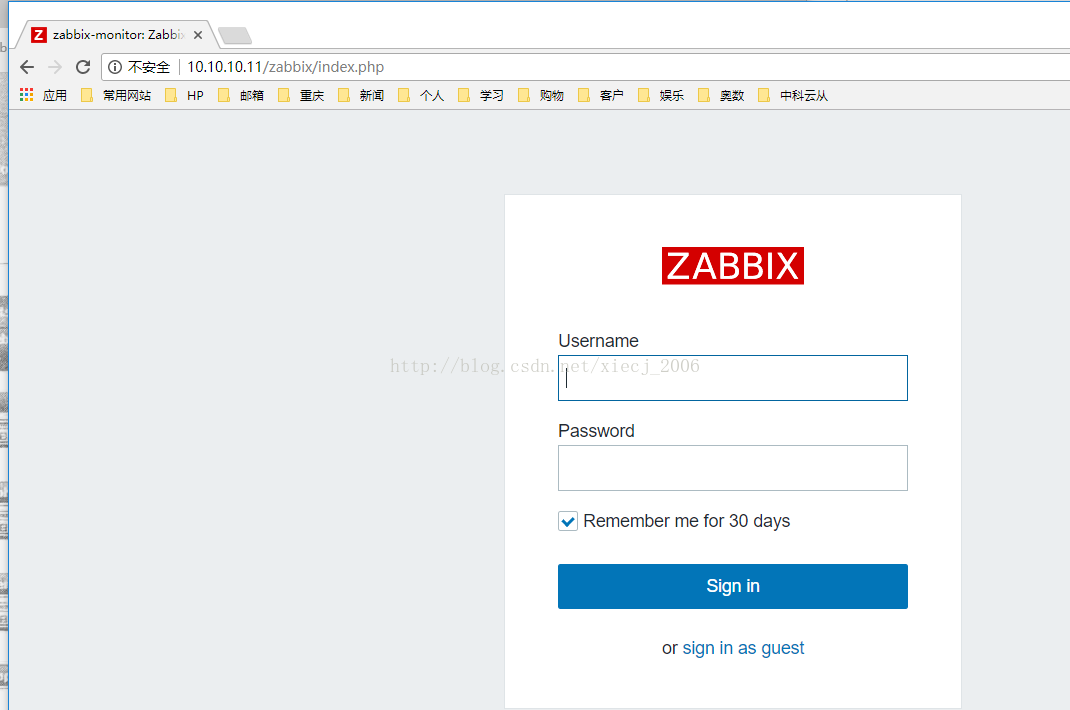Screen dimensions: 1070x710
Task: Open the 邮箱 bookmark folder
Action: 241,96
